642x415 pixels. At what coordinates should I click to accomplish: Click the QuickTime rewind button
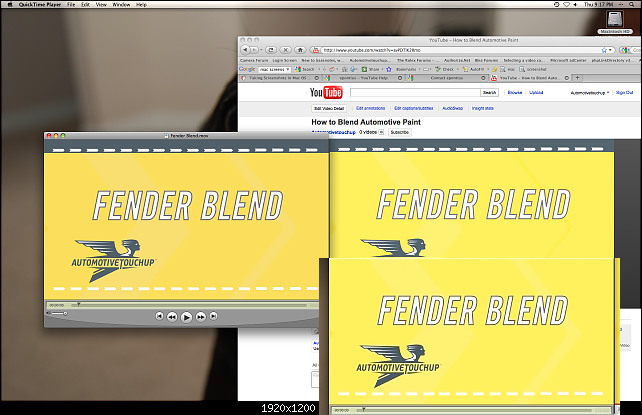click(172, 317)
